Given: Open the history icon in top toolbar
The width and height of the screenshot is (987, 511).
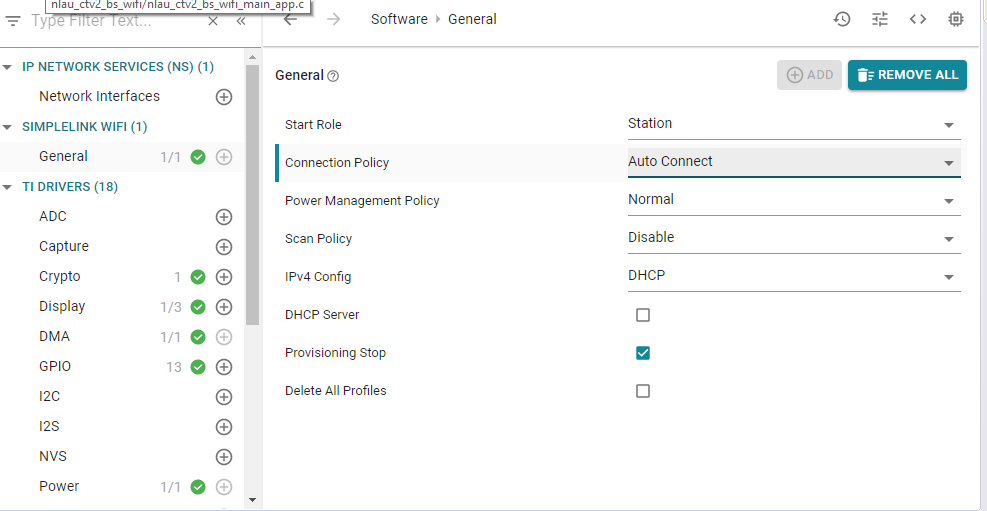Looking at the screenshot, I should pos(842,19).
